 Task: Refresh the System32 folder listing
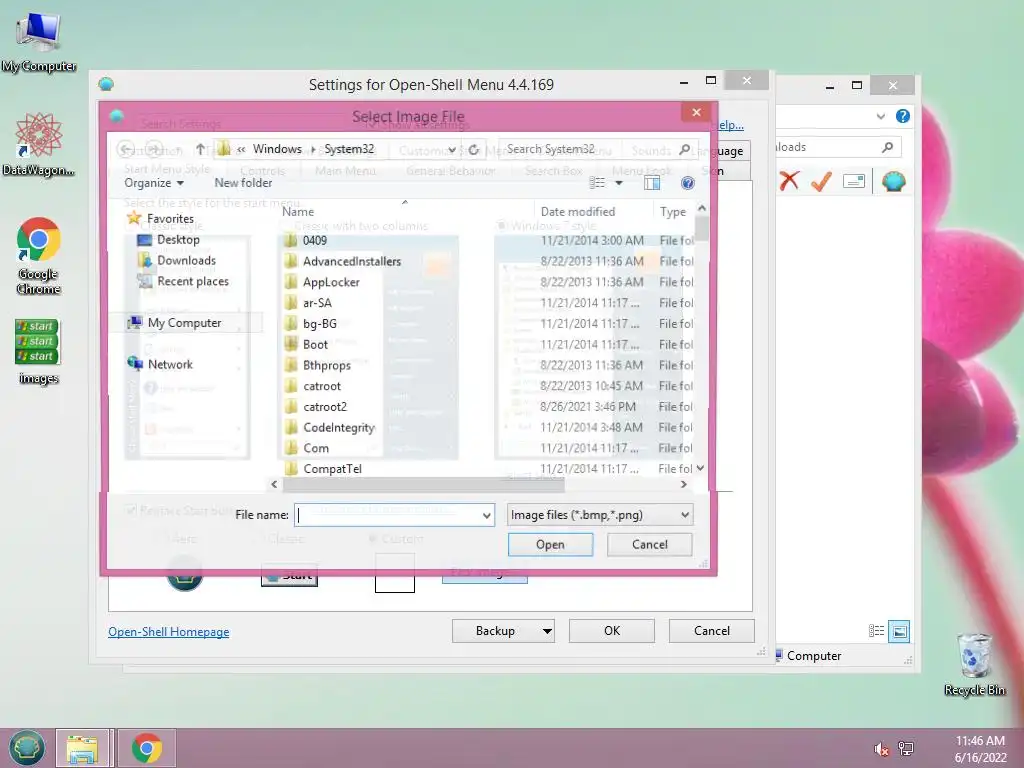point(473,150)
